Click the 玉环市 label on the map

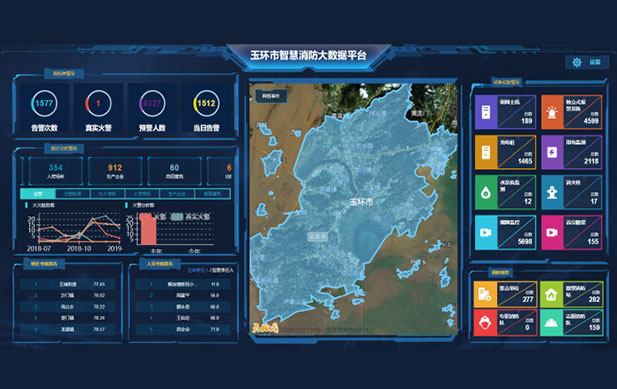(x=361, y=202)
